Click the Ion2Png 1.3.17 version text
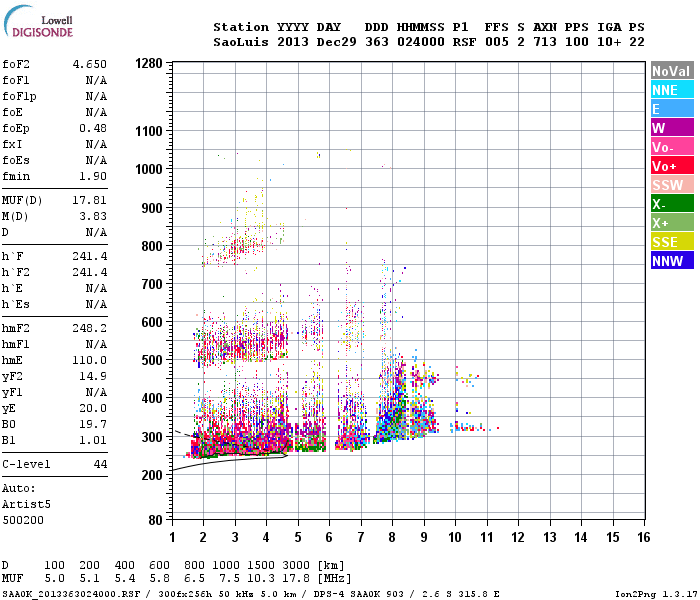Viewport: 700px width, 600px height. point(656,594)
